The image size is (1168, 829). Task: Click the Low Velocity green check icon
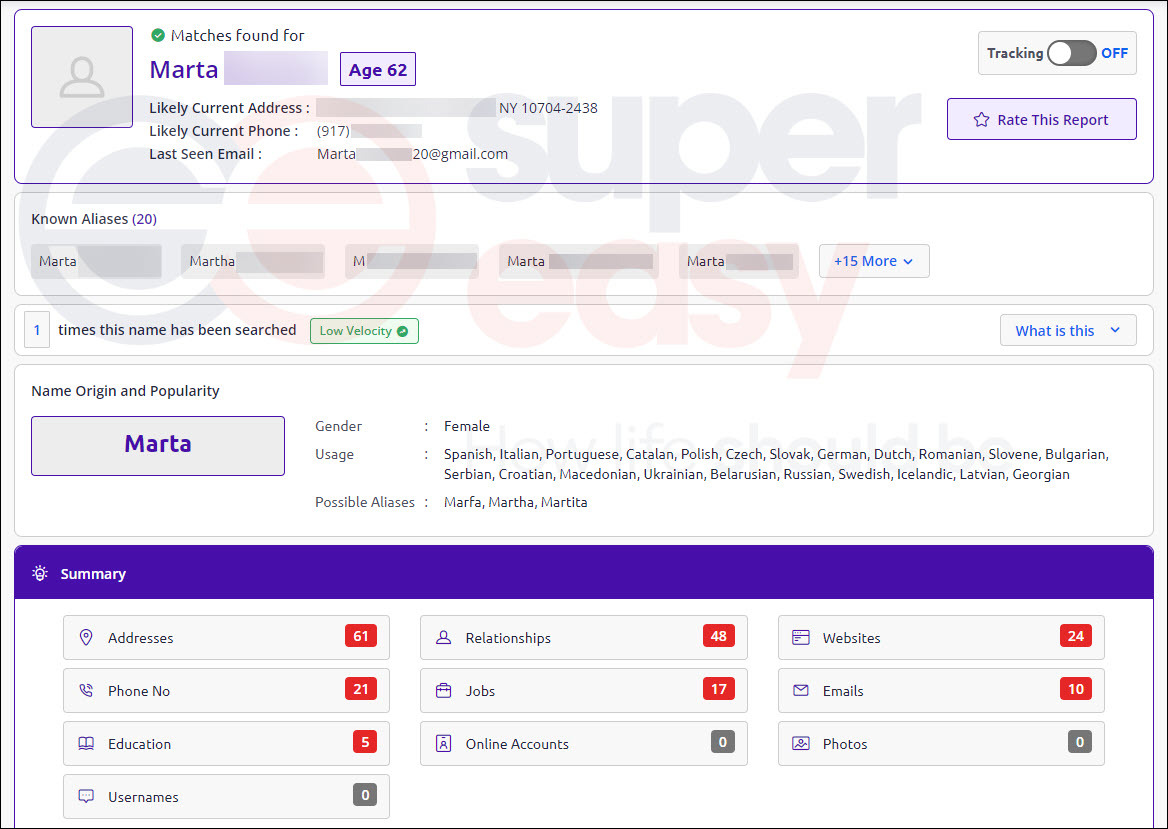tap(403, 331)
